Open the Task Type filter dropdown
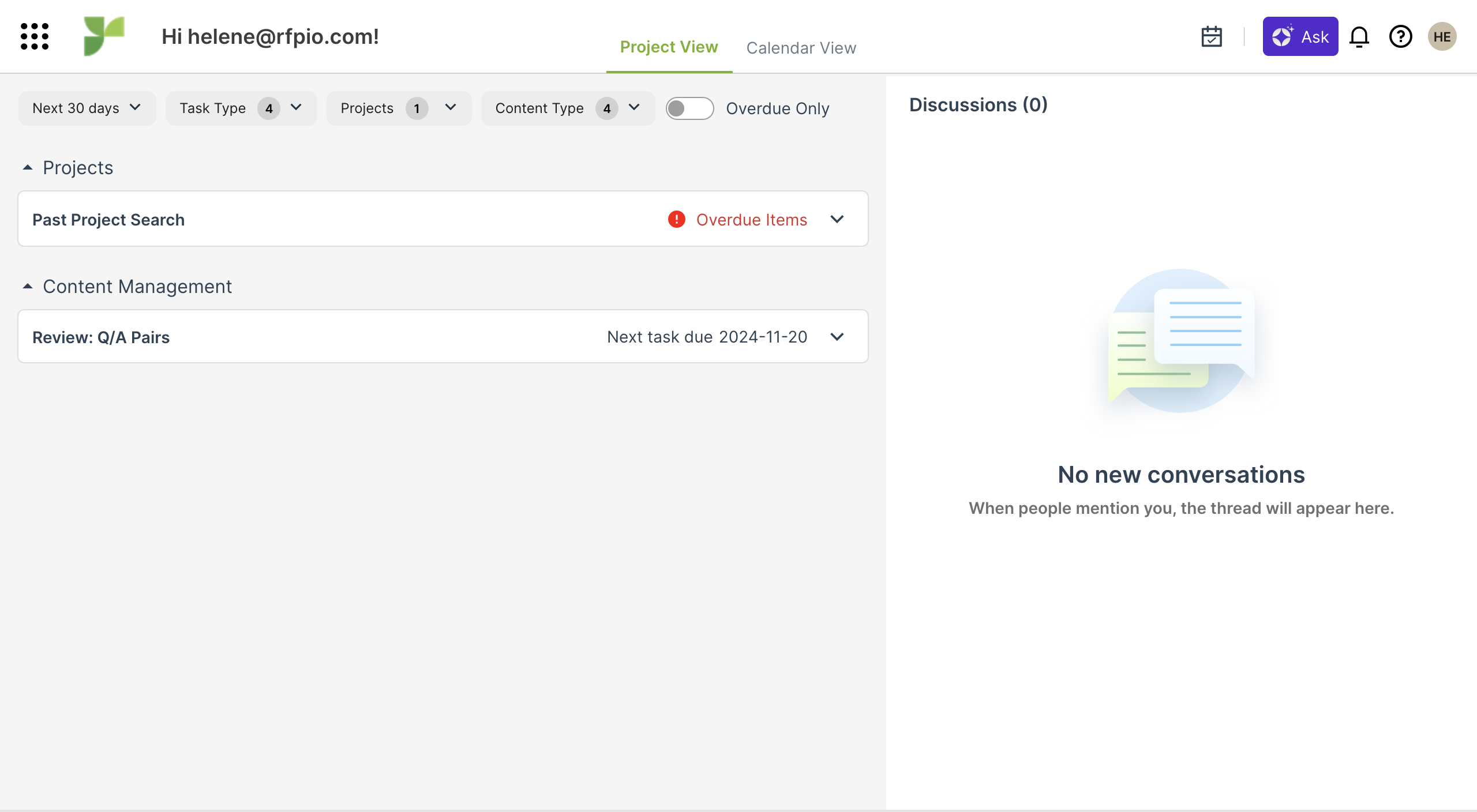 coord(241,108)
